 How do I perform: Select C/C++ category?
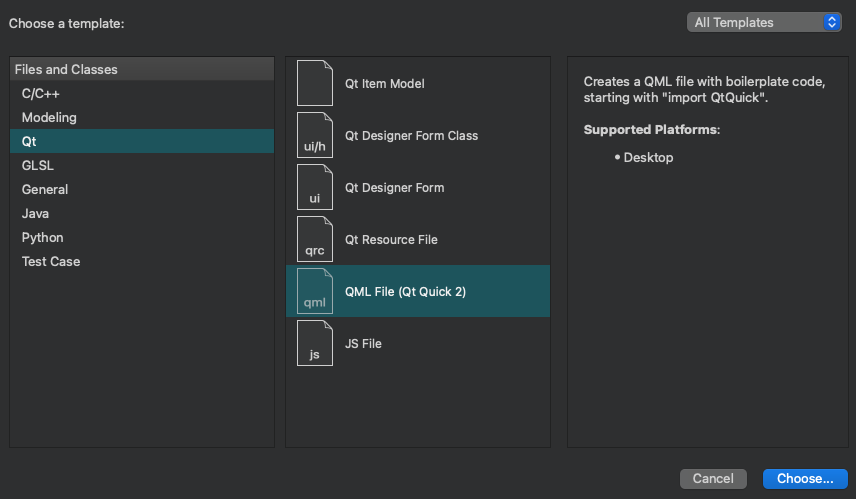point(142,93)
